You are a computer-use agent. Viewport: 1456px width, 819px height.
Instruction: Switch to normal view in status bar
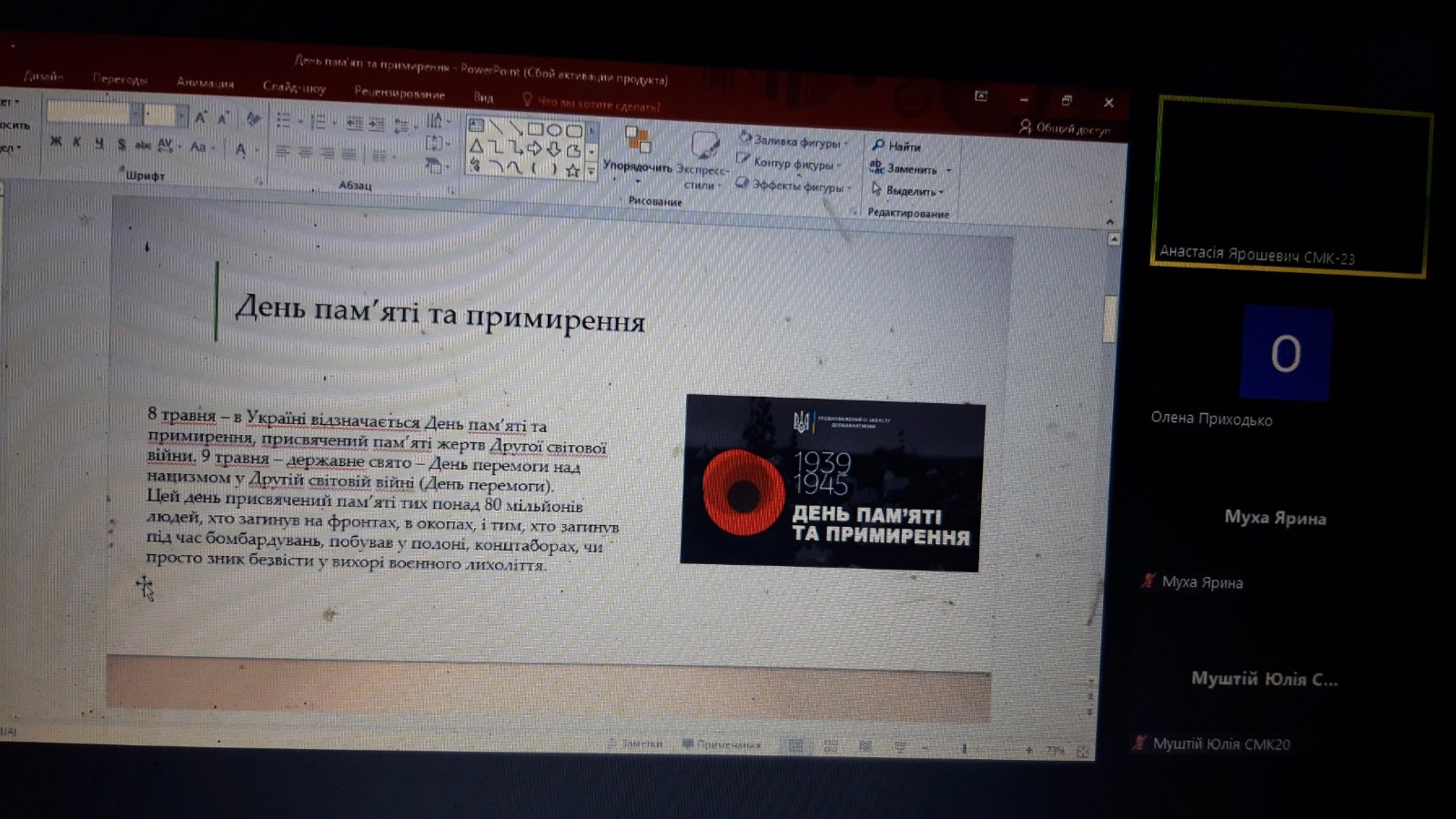[x=796, y=746]
